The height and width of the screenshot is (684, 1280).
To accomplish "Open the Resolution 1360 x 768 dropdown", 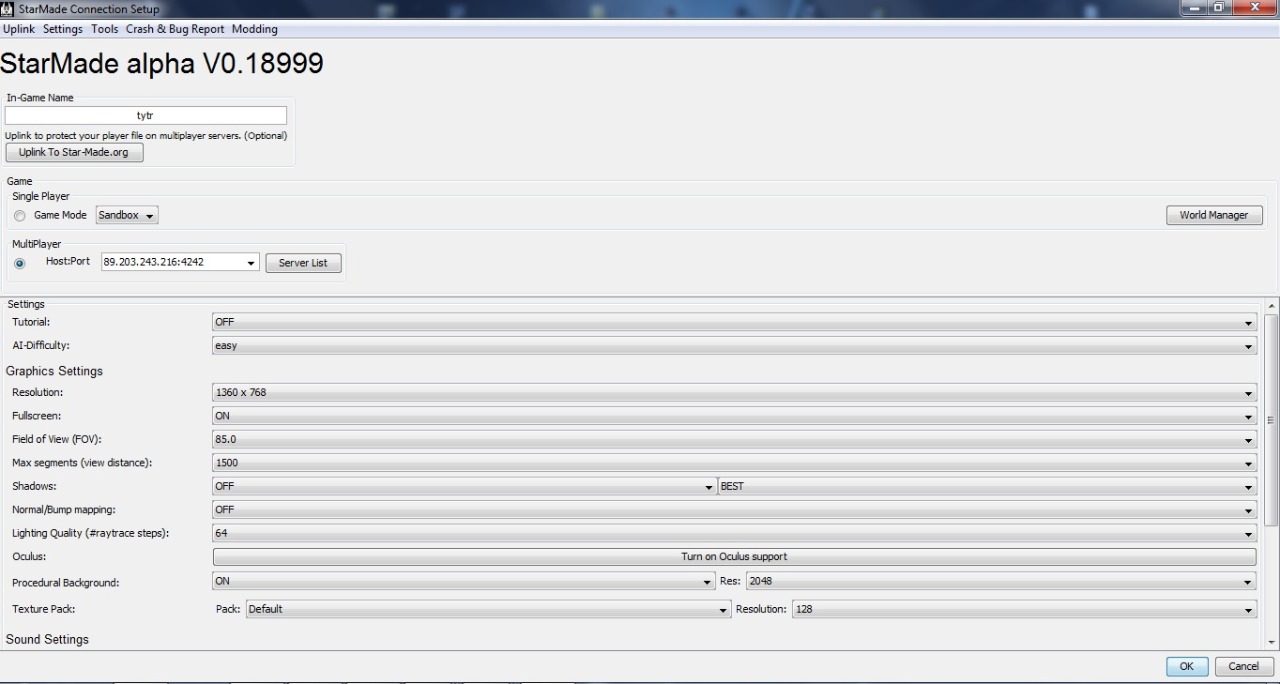I will tap(734, 393).
